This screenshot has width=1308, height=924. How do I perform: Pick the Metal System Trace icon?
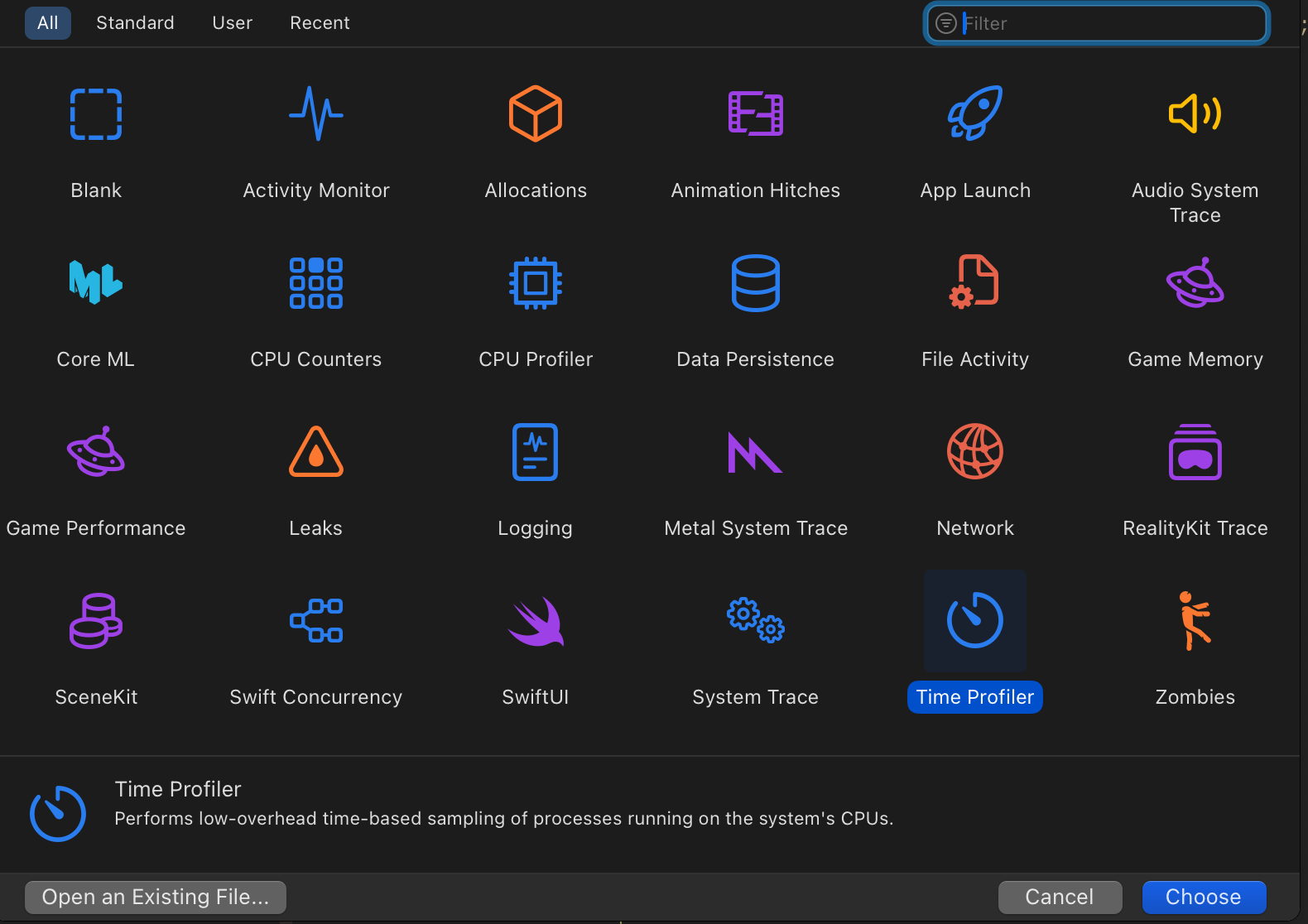coord(755,452)
